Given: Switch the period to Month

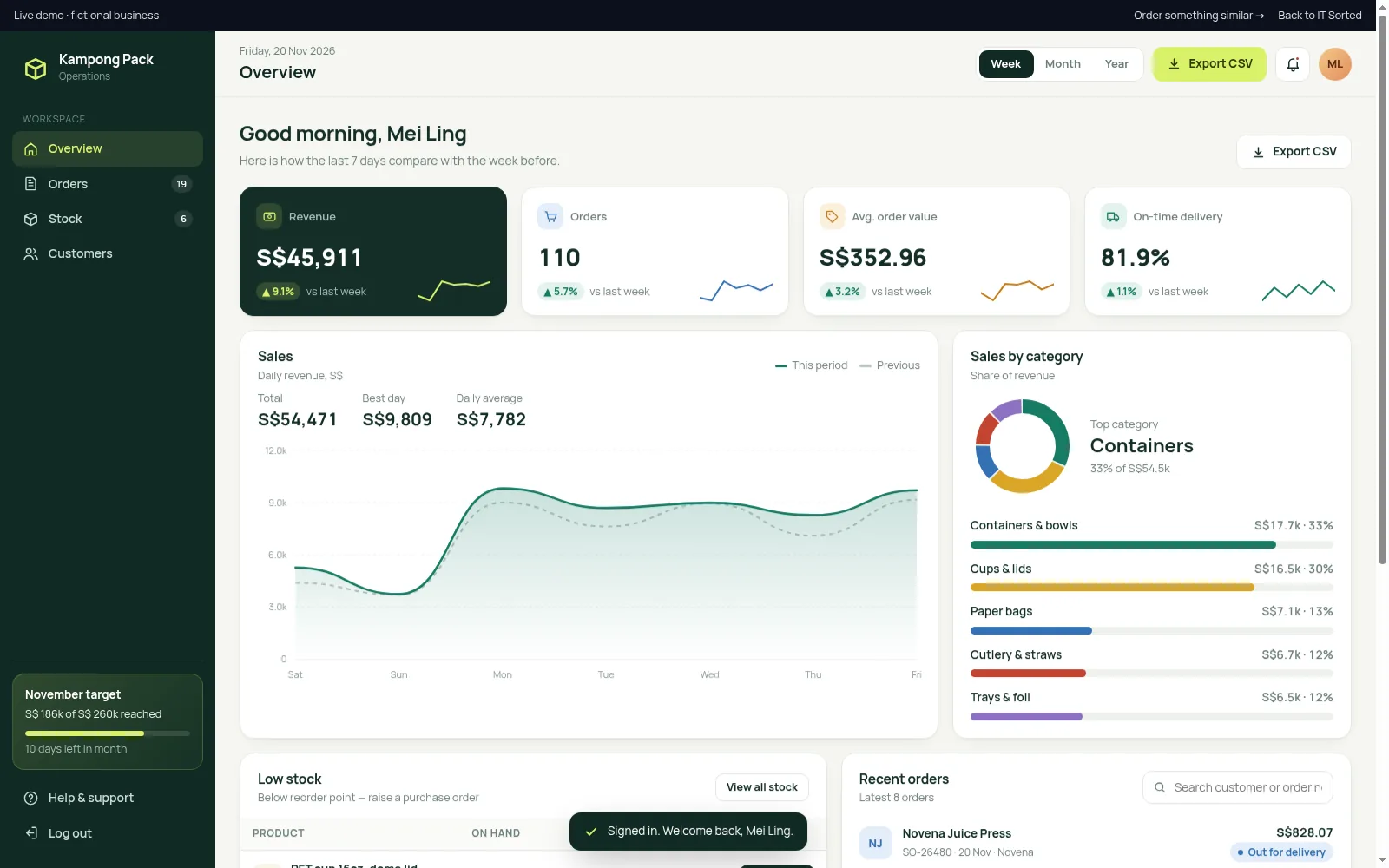Looking at the screenshot, I should coord(1063,64).
